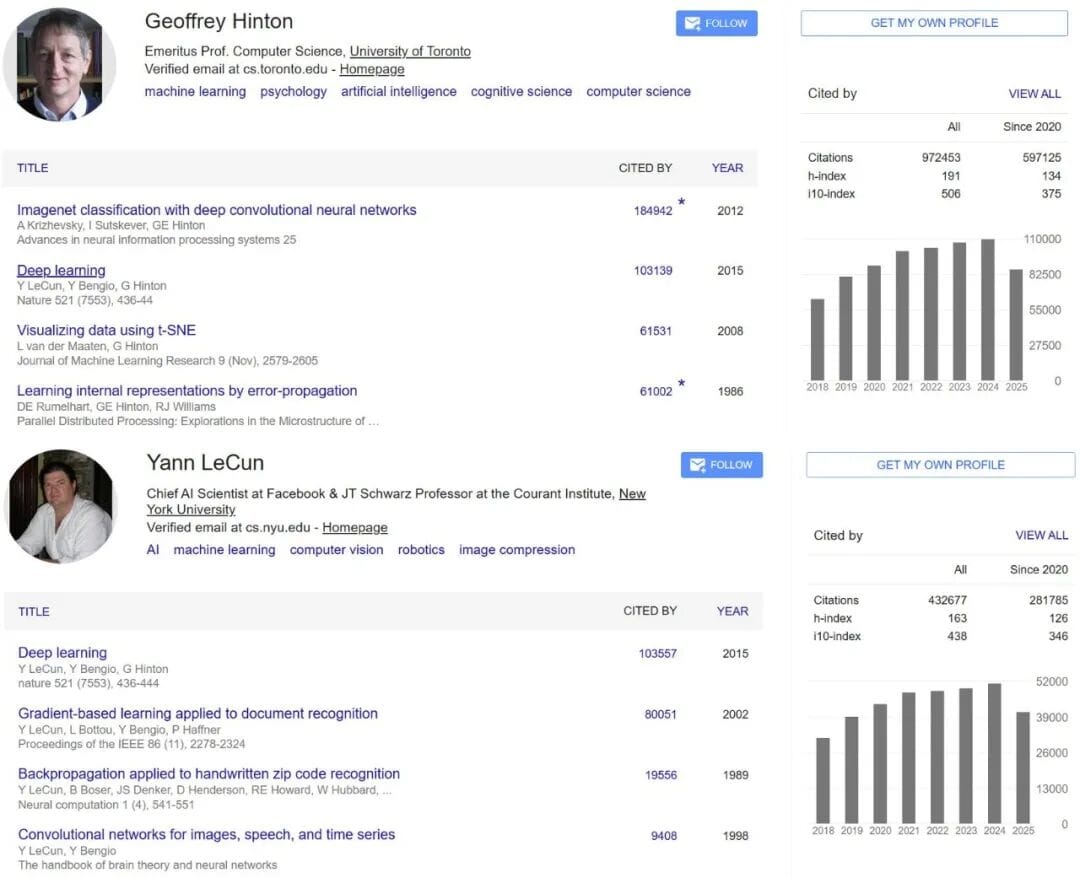Click the 2018 bar in LeCun's citation chart
The height and width of the screenshot is (878, 1080).
pyautogui.click(x=823, y=780)
